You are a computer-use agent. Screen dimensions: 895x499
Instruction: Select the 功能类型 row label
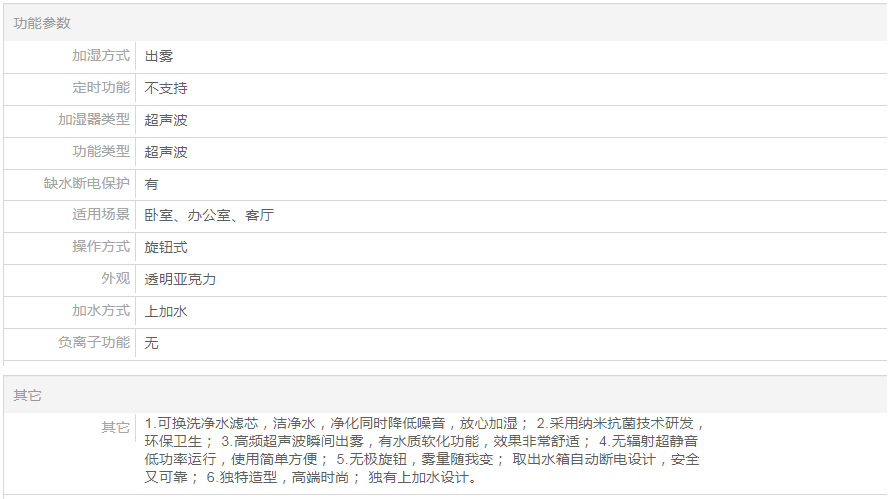(x=100, y=152)
